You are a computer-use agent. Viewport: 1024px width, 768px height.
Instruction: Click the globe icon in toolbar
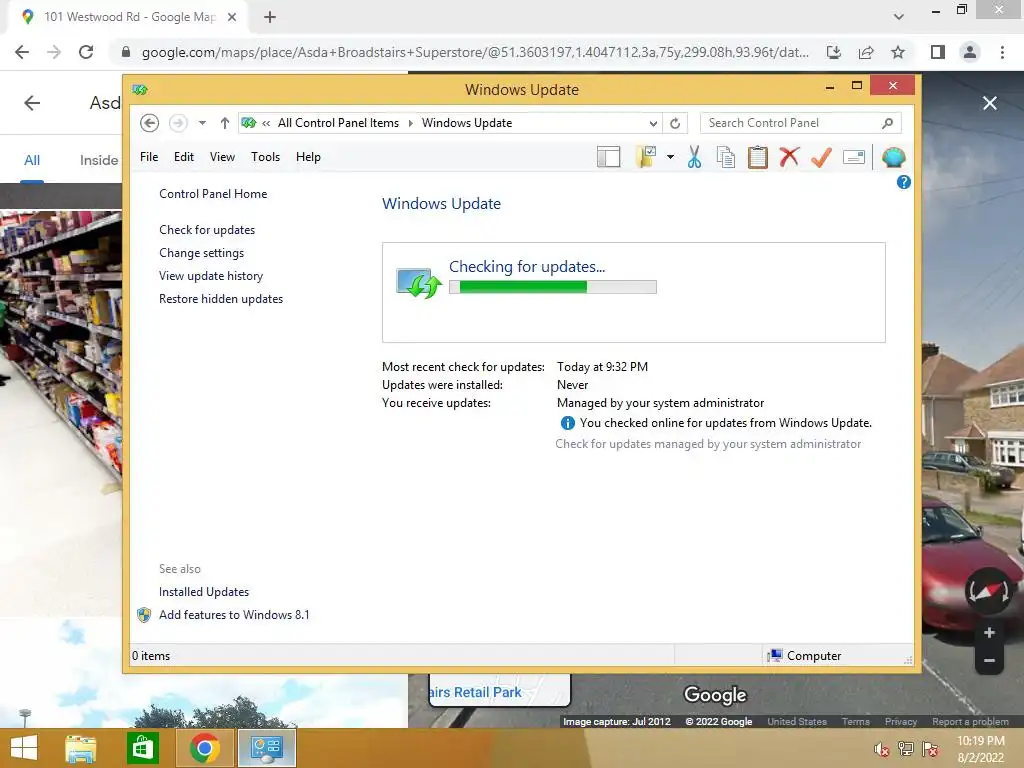click(893, 157)
